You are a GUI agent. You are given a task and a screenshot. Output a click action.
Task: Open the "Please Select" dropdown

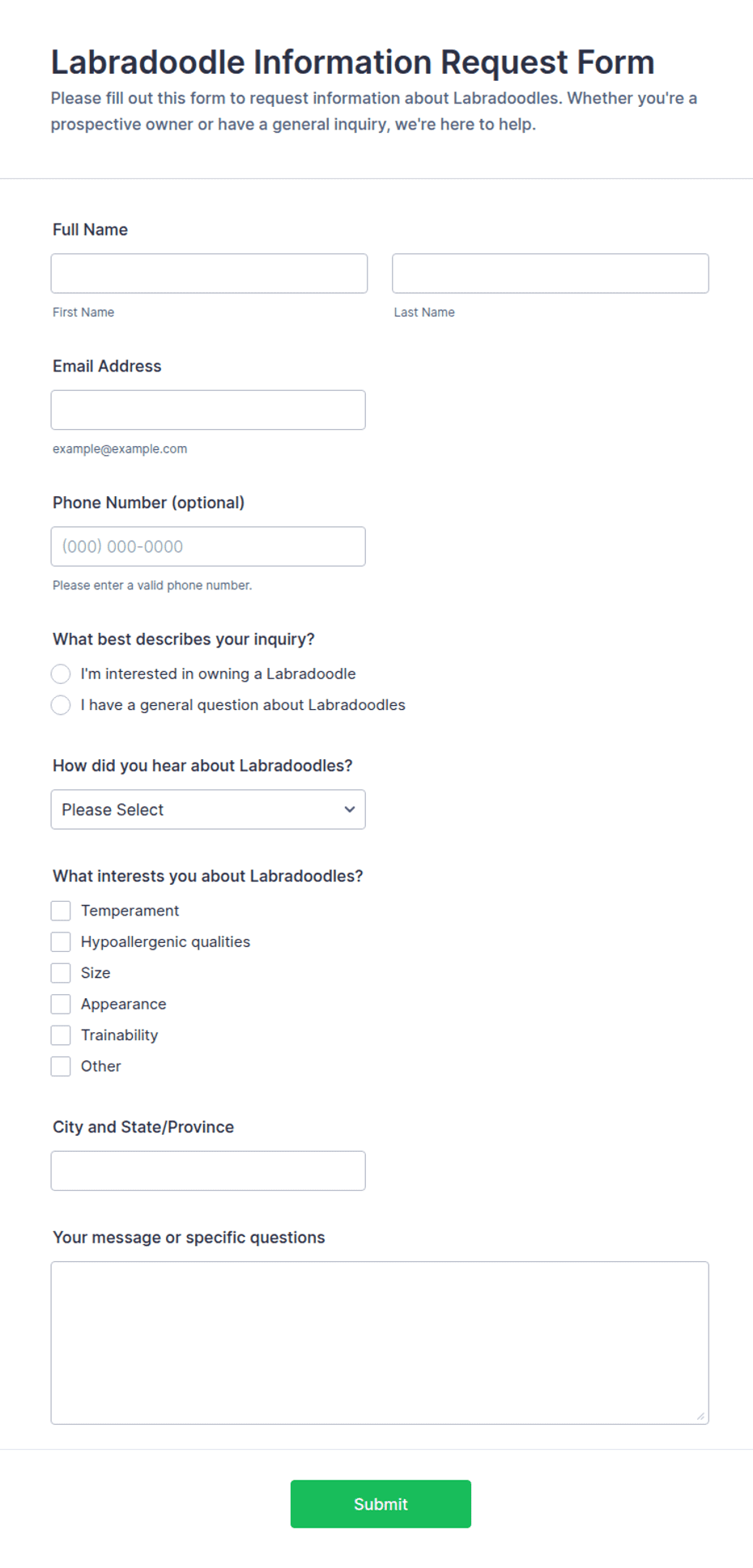[208, 809]
